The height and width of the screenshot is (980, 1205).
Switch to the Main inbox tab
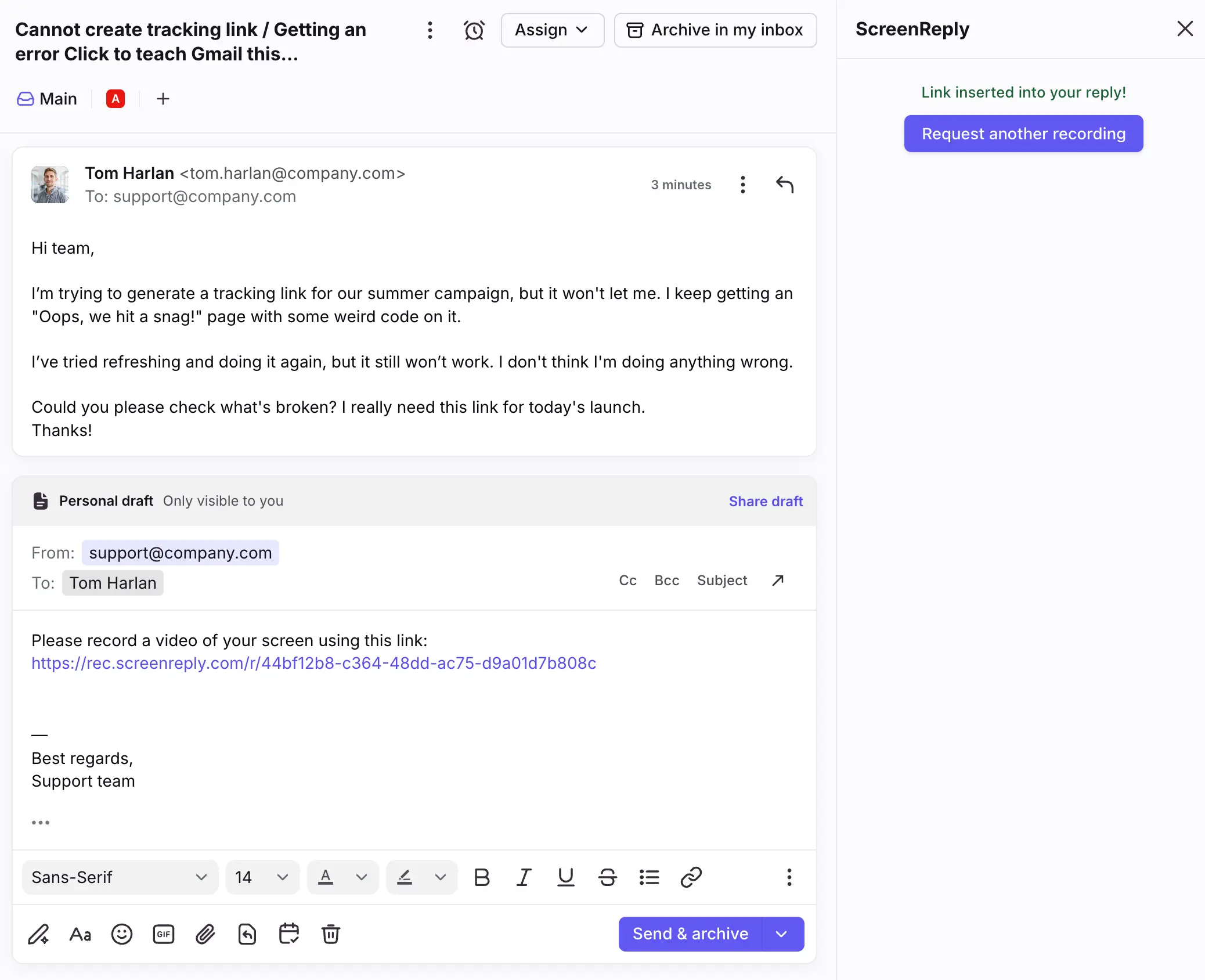click(46, 99)
